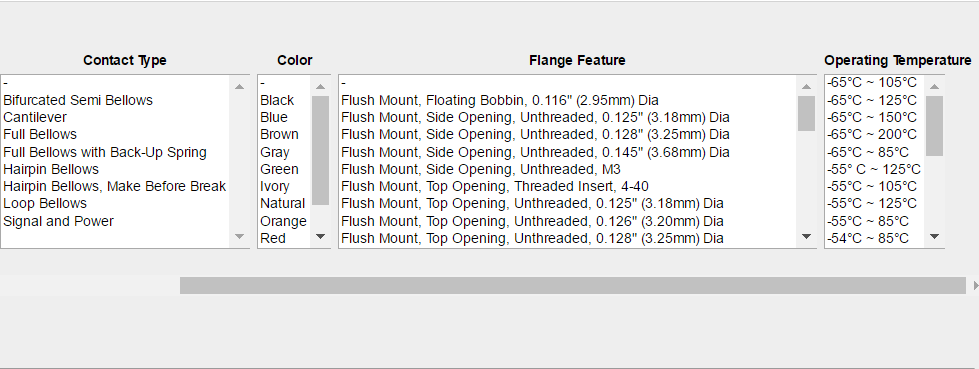This screenshot has width=979, height=369.
Task: Click the page horizontal scrollbar thumb
Action: 573,285
